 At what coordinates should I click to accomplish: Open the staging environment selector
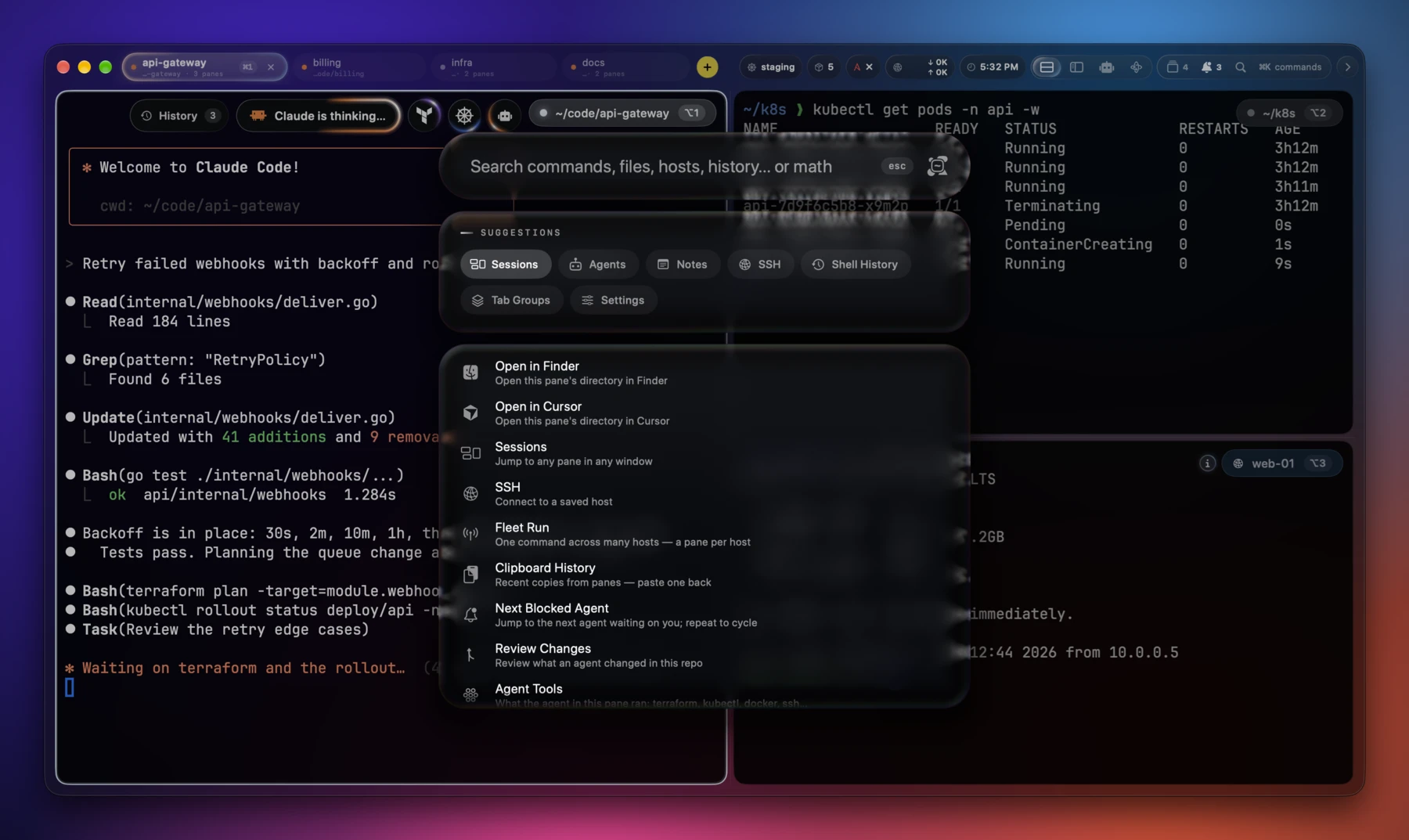[771, 67]
